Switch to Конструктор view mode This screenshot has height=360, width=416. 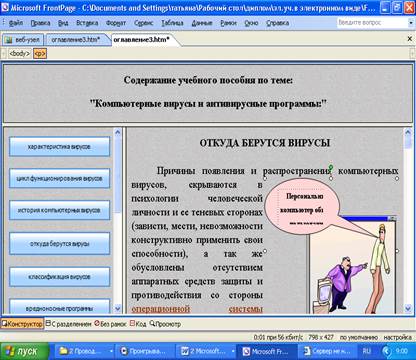coord(22,324)
